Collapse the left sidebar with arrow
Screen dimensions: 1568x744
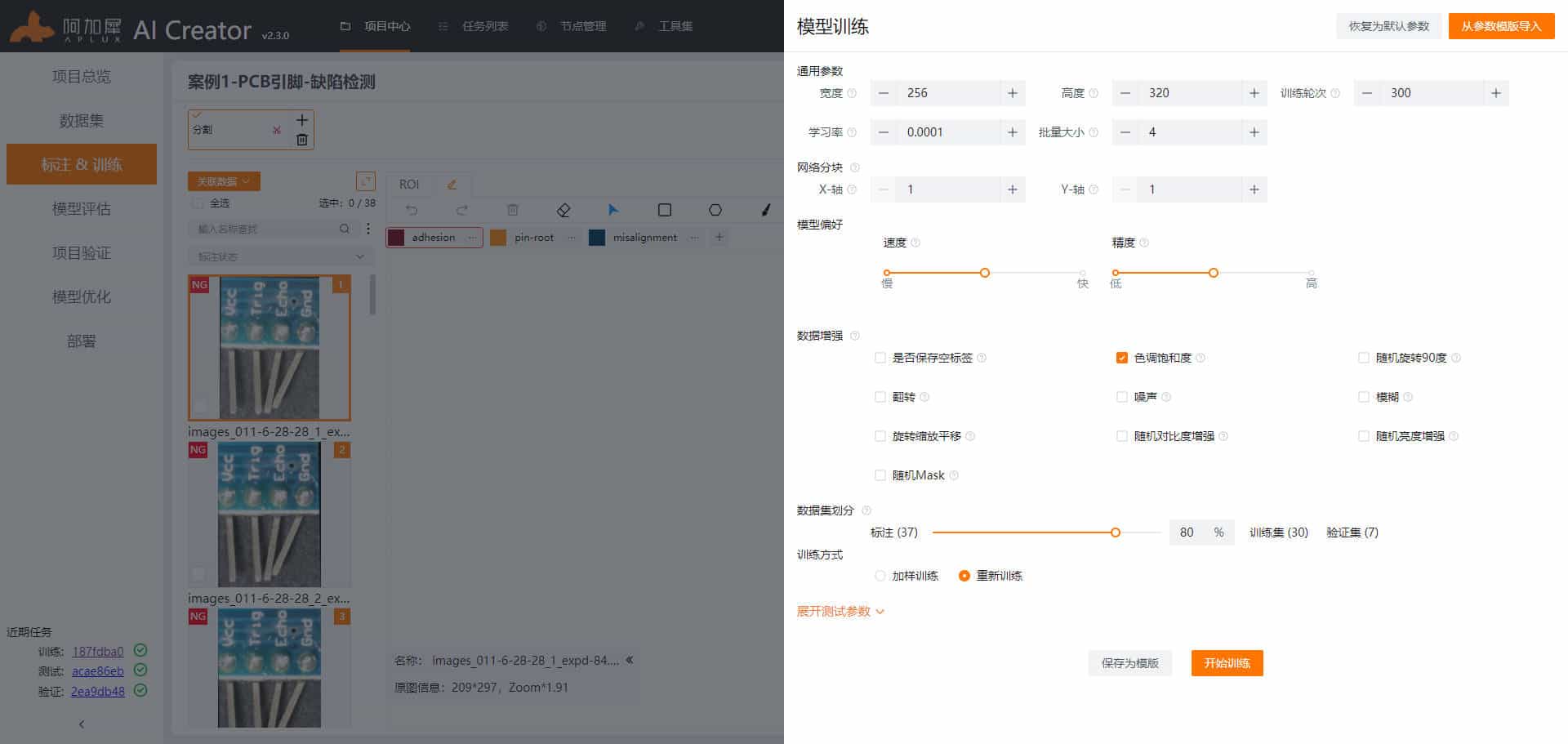[82, 724]
